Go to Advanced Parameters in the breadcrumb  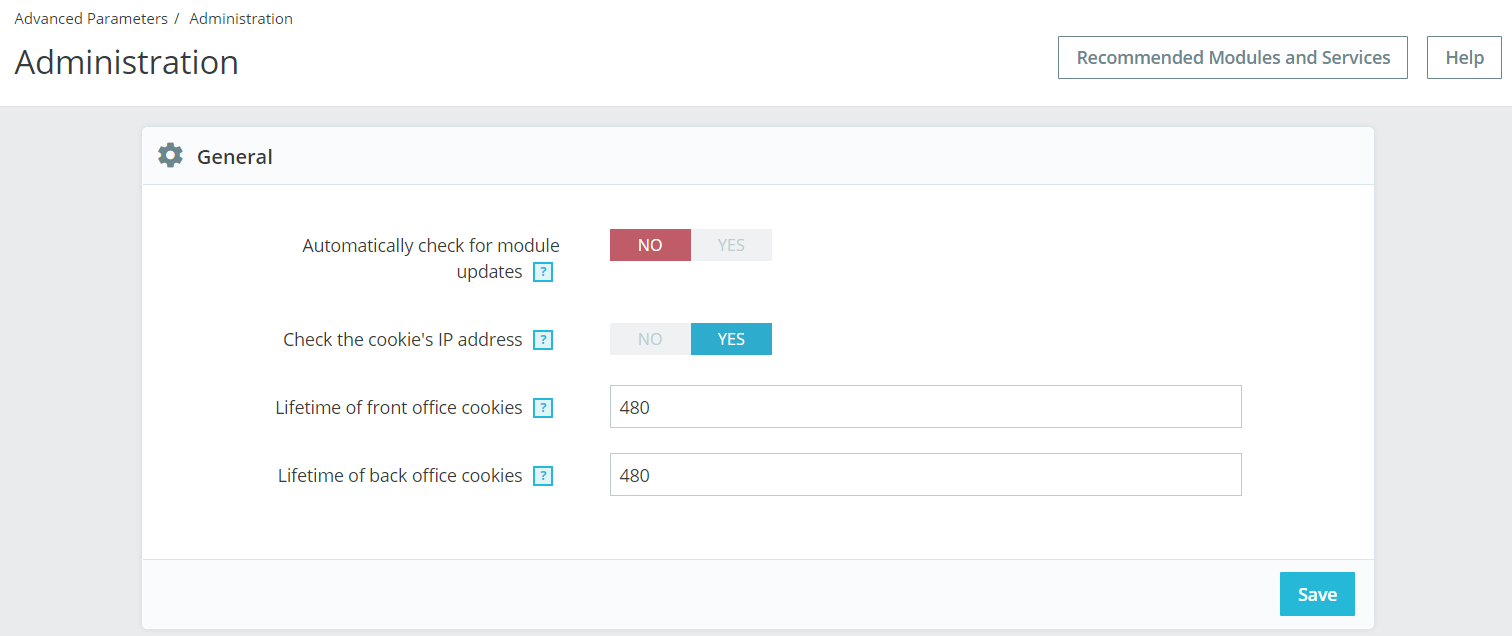pos(91,19)
